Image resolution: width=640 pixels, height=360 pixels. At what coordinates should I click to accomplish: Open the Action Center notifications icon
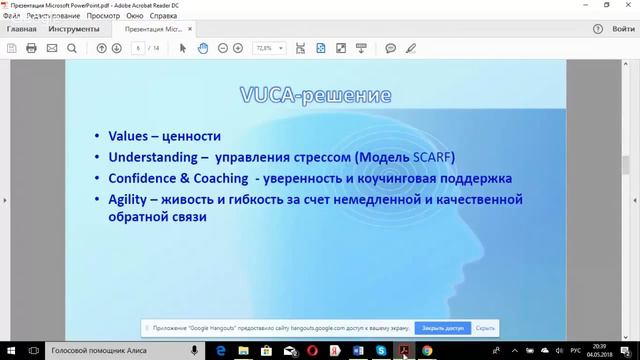tap(625, 351)
